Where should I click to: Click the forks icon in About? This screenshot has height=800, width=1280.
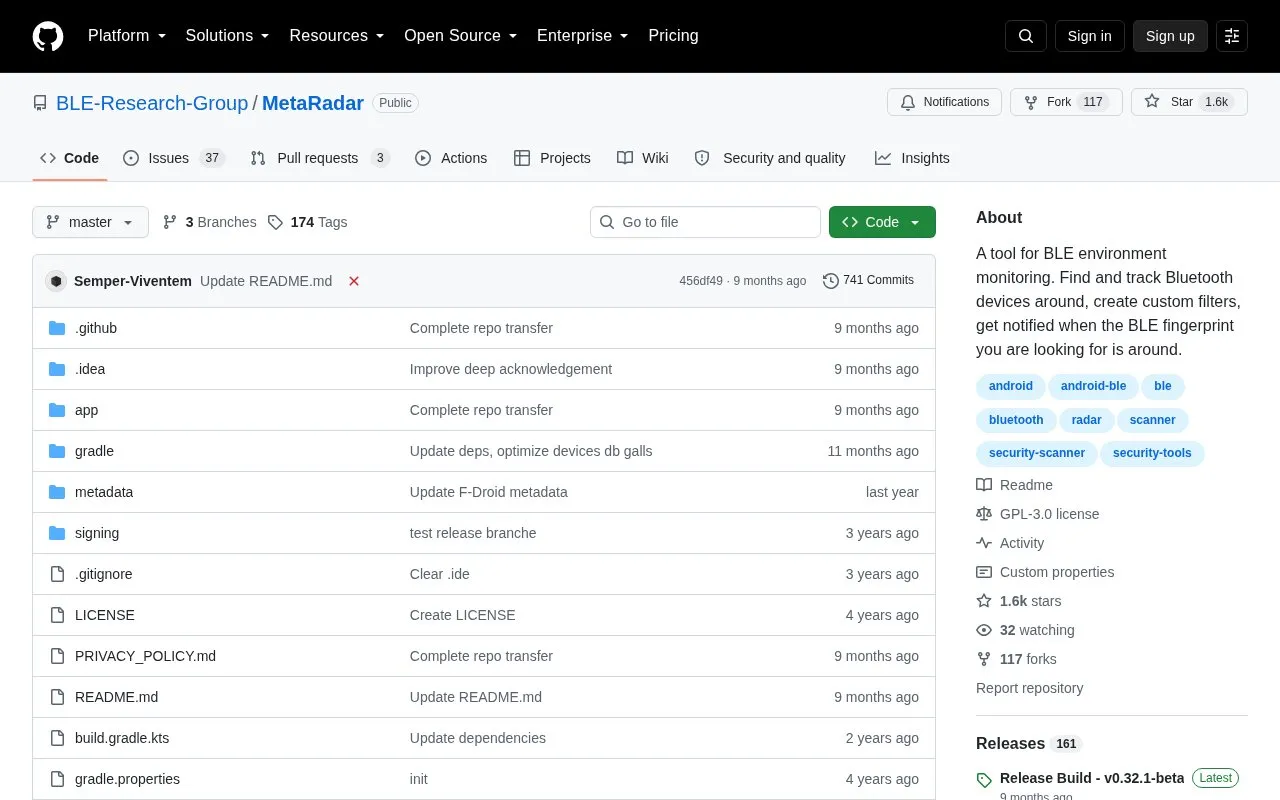pyautogui.click(x=984, y=659)
